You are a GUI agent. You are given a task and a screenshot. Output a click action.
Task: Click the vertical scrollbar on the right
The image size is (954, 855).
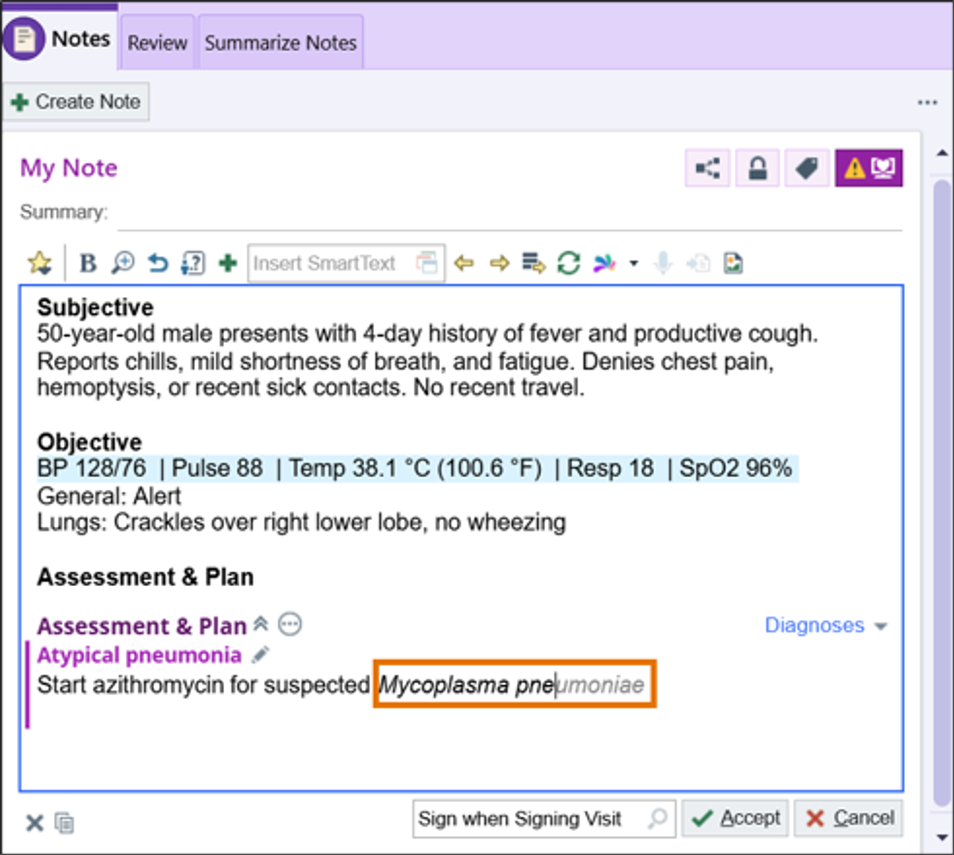[x=941, y=490]
